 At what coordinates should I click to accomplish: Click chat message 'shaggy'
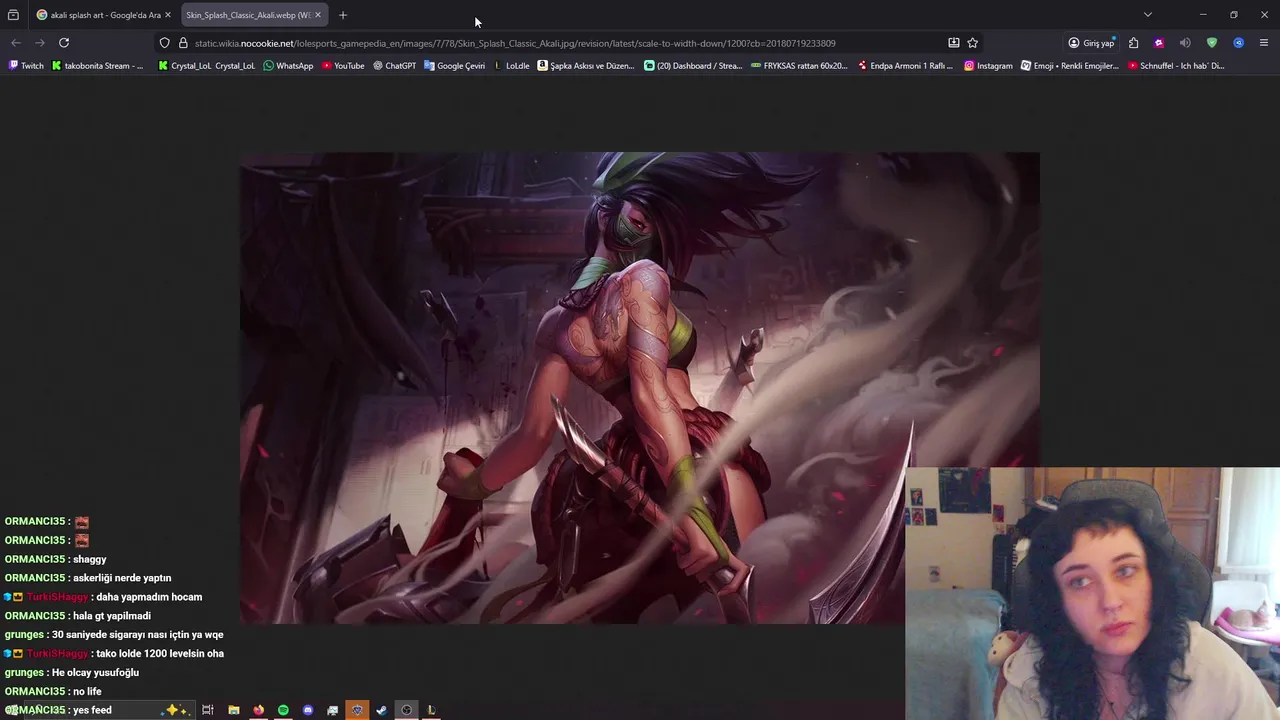[90, 559]
